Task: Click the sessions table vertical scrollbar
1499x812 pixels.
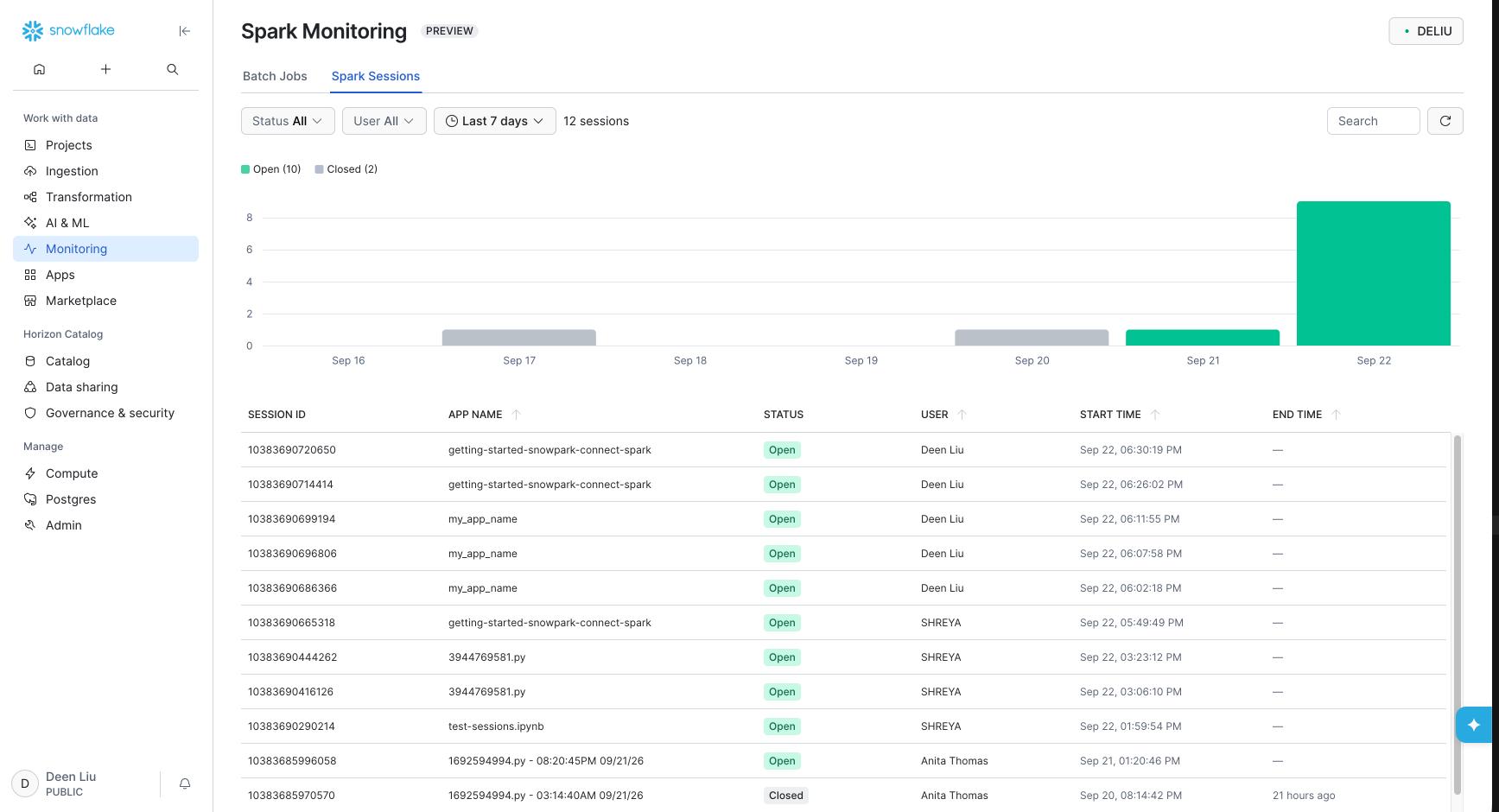Action: 1458,614
